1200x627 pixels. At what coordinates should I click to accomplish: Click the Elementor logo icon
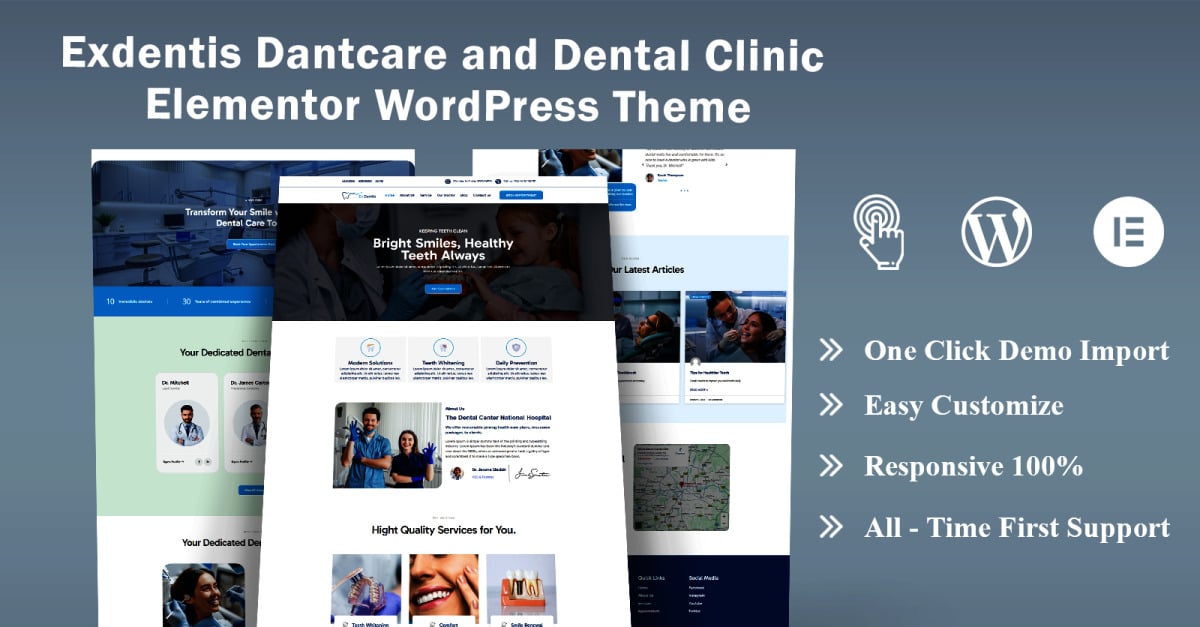click(1128, 231)
